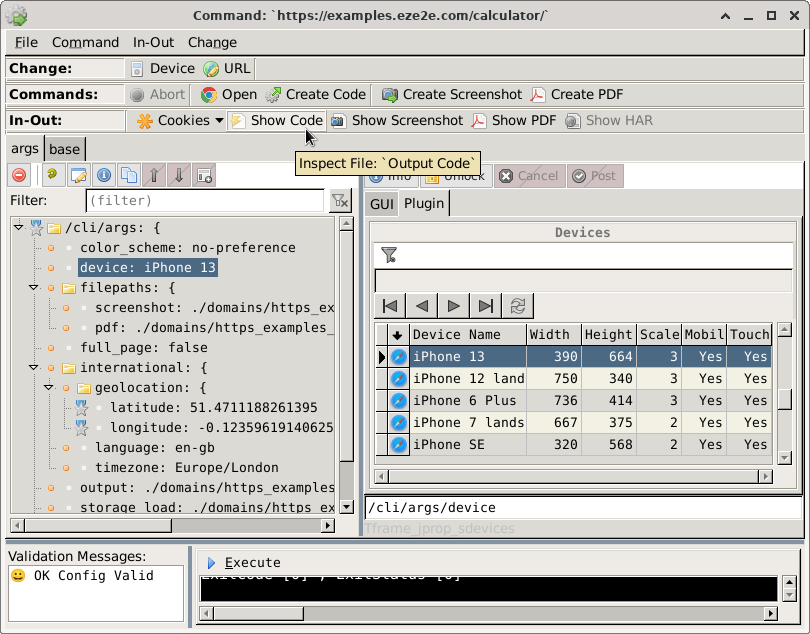Click Create Screenshot
Screen dimensions: 810x634
pyautogui.click(x=452, y=95)
